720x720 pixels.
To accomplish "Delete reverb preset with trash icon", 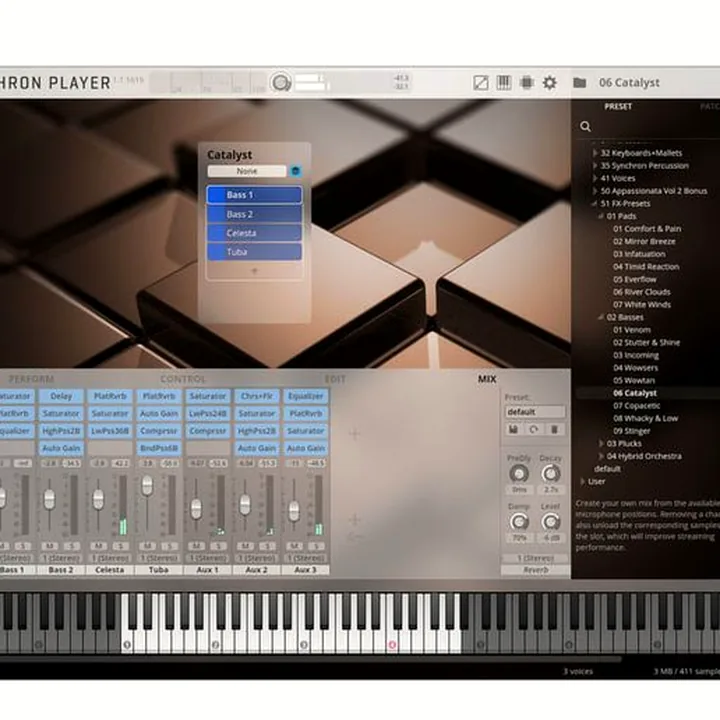I will 554,429.
